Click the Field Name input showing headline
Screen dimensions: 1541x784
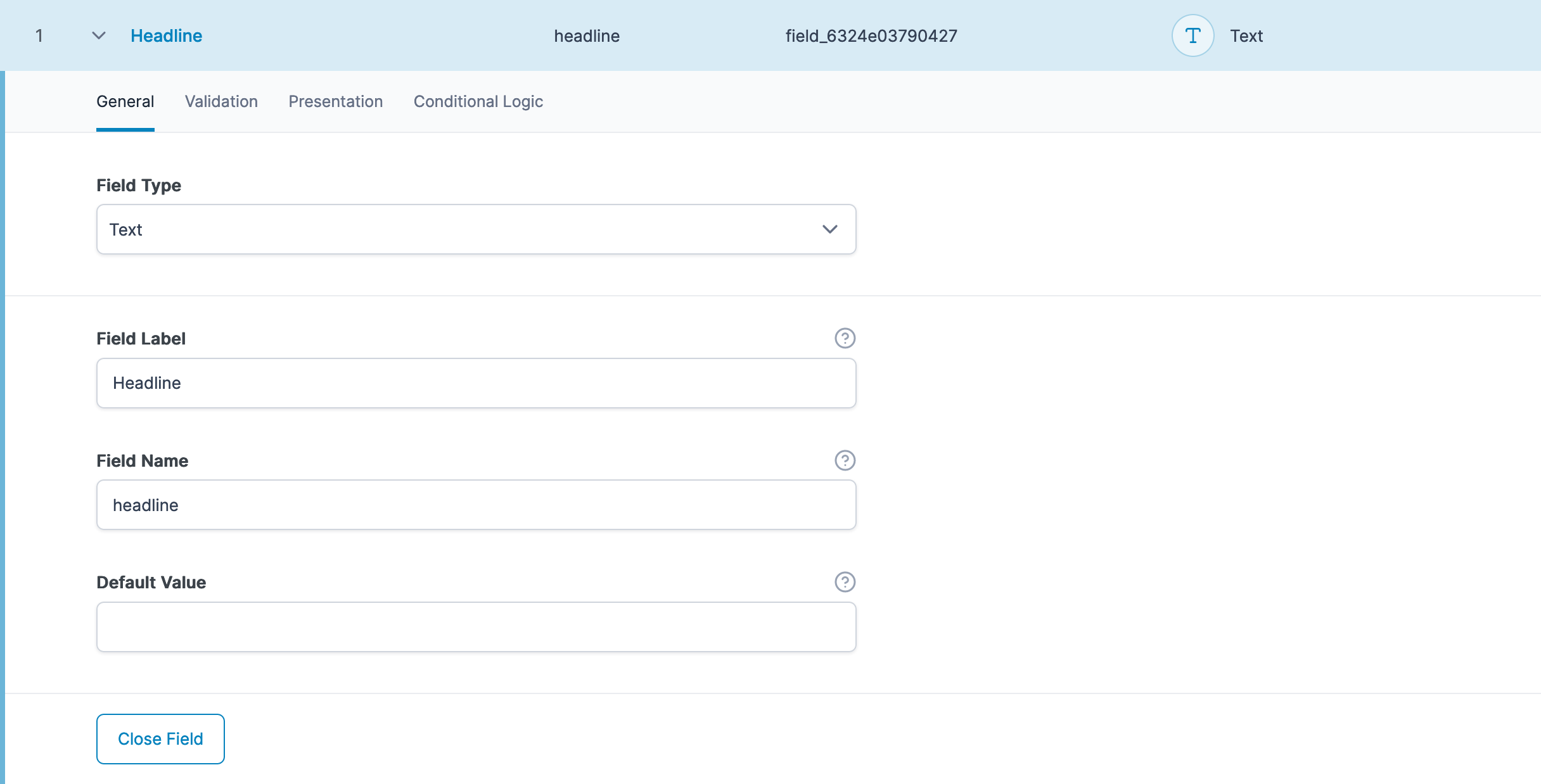(x=476, y=505)
